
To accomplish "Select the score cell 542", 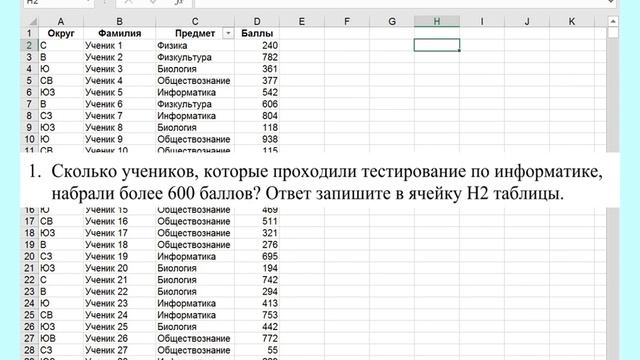I will pyautogui.click(x=257, y=92).
